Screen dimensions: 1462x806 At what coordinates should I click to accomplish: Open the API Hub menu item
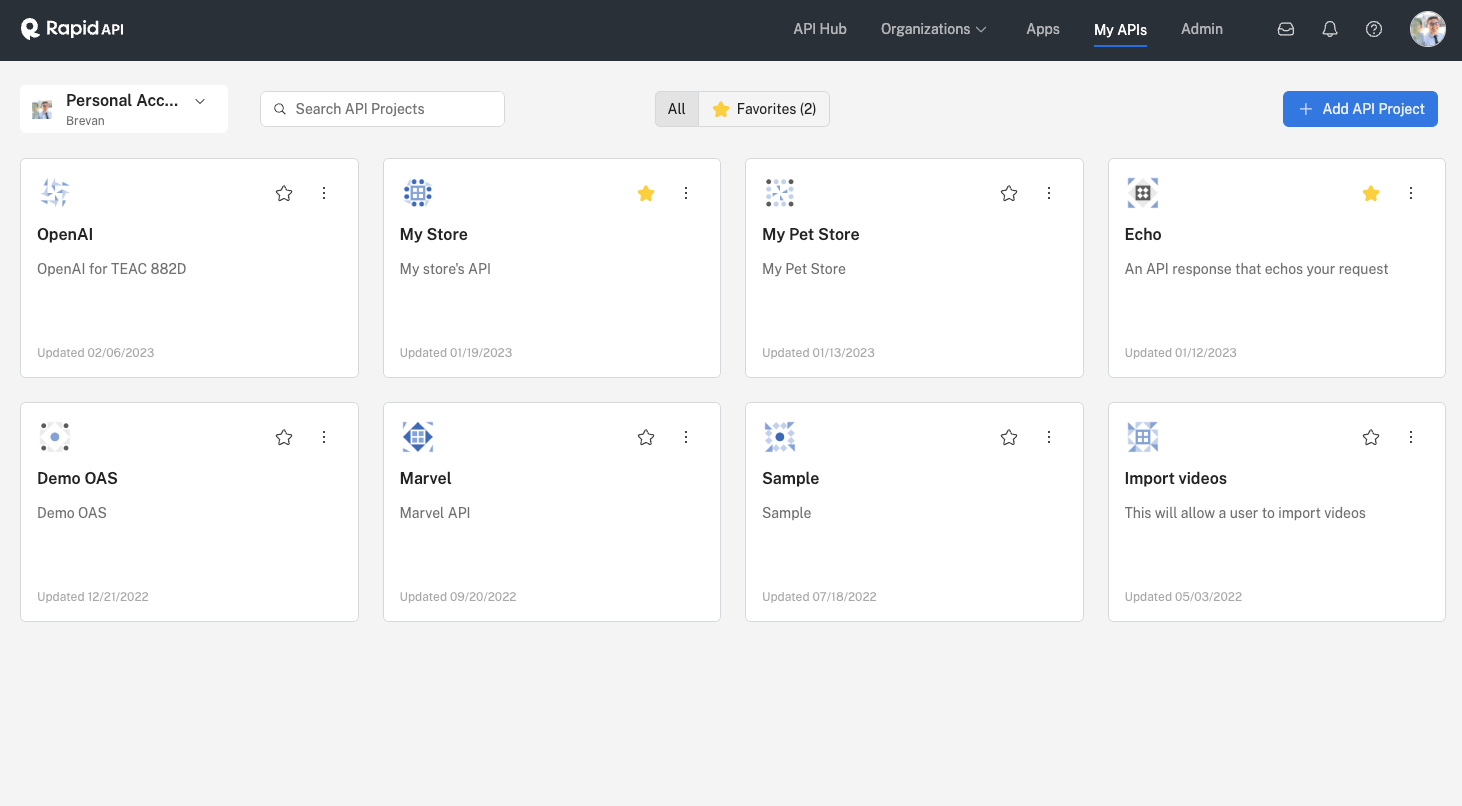click(819, 29)
